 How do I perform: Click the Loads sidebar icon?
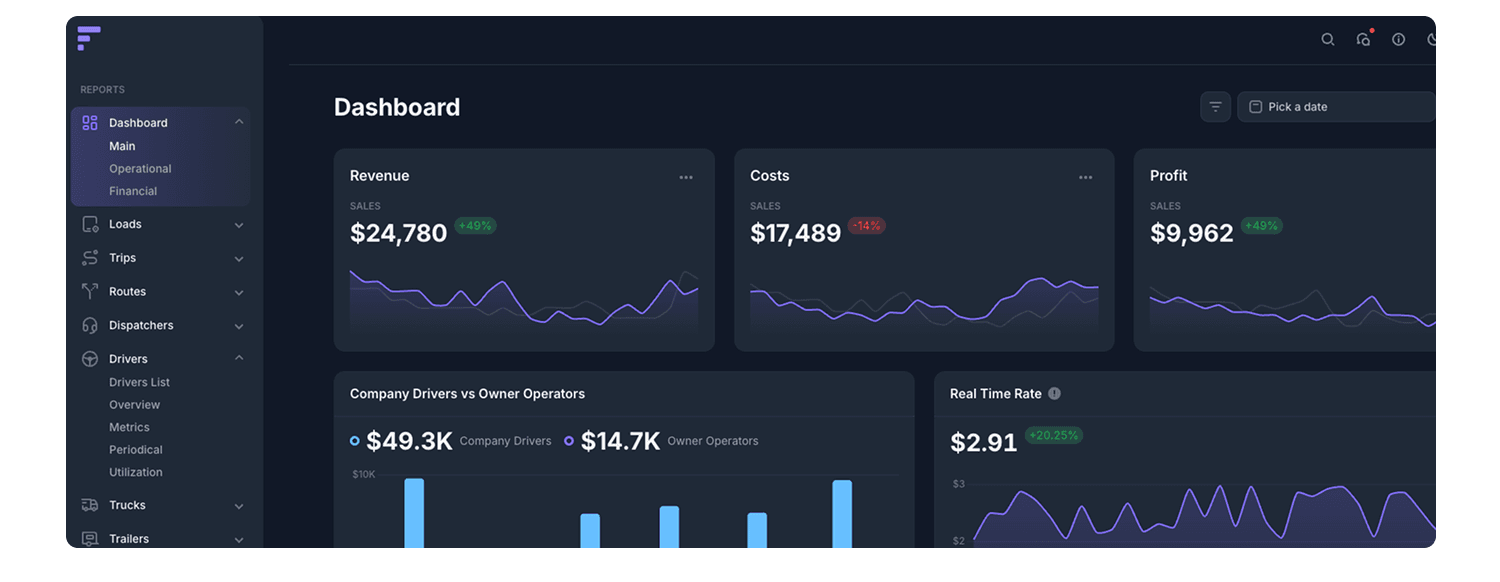click(90, 225)
